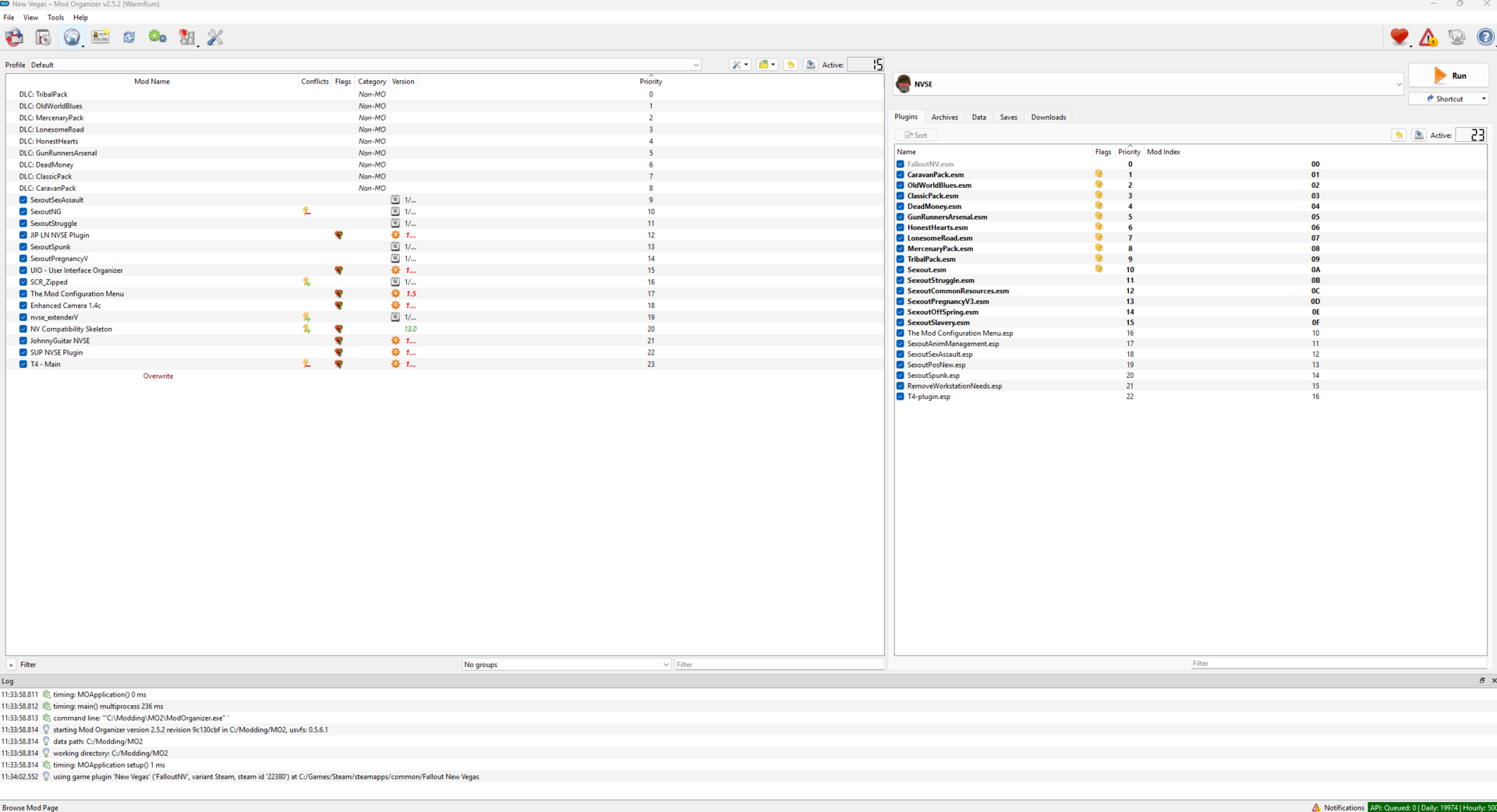Screen dimensions: 1497x812
Task: Click the Update globe icon
Action: pyautogui.click(x=1456, y=37)
